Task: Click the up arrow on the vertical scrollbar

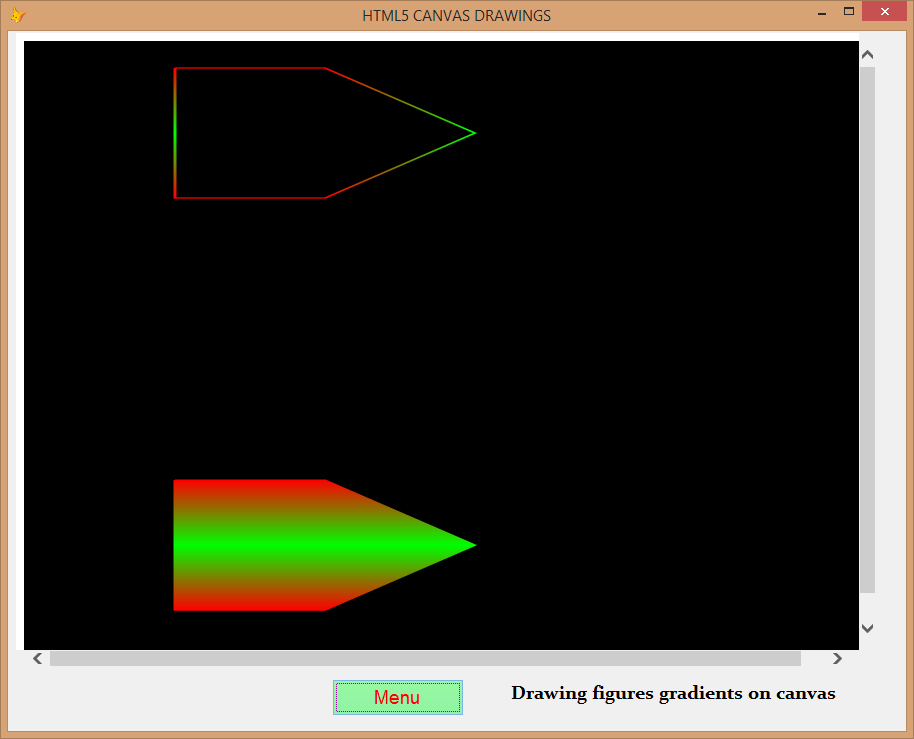Action: click(x=867, y=53)
